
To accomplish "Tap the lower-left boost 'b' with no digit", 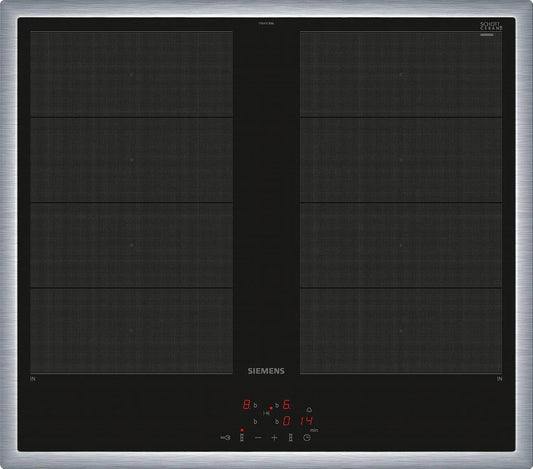I will tap(255, 422).
